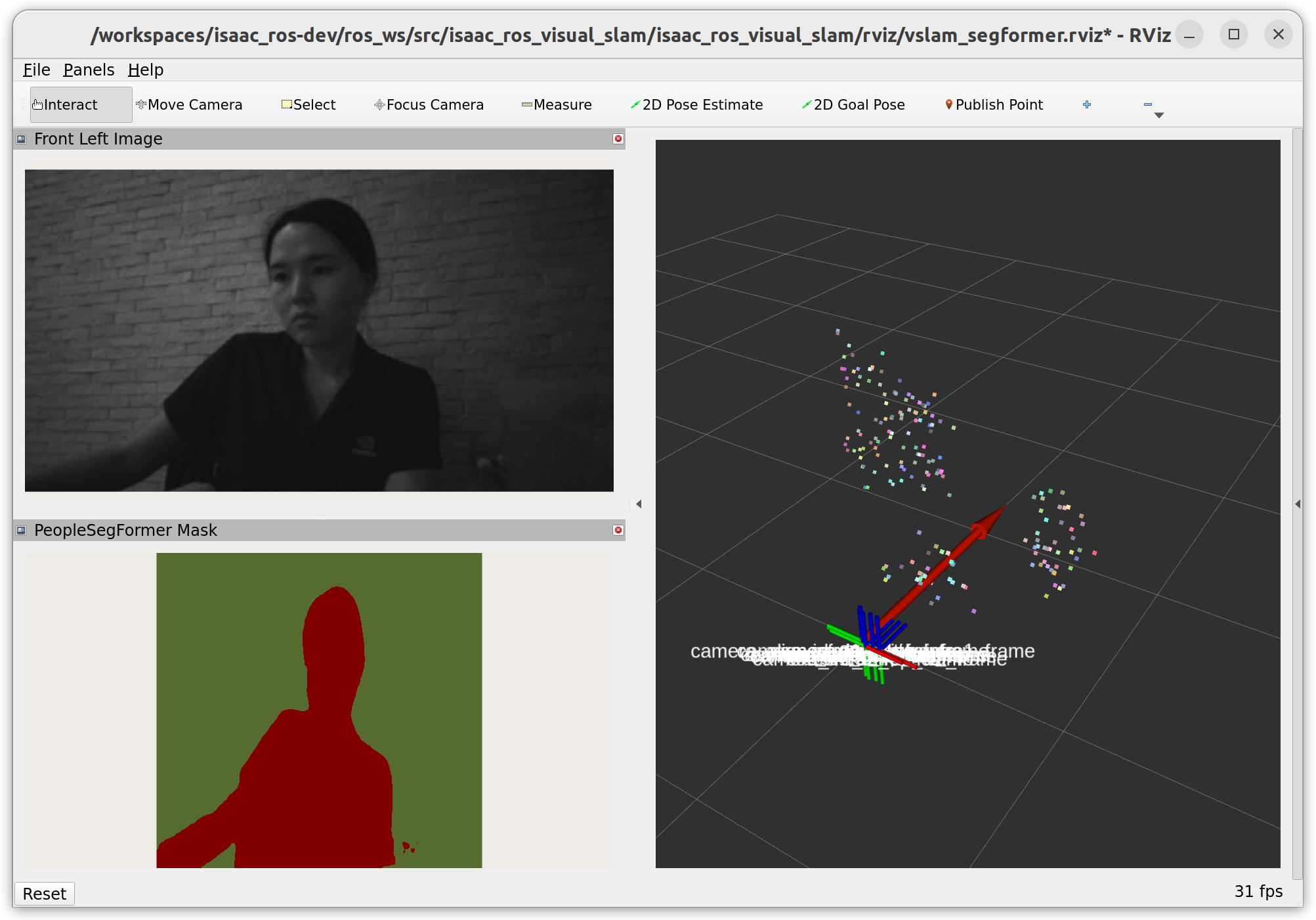Close the PeopleSegFormer Mask display

coord(617,530)
